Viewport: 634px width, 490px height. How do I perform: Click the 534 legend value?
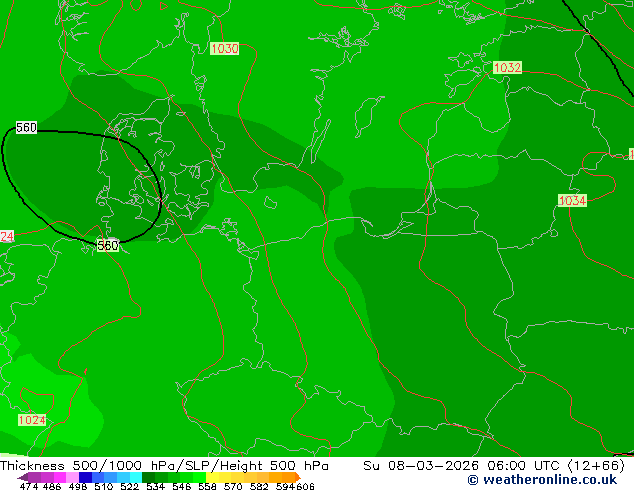point(155,486)
